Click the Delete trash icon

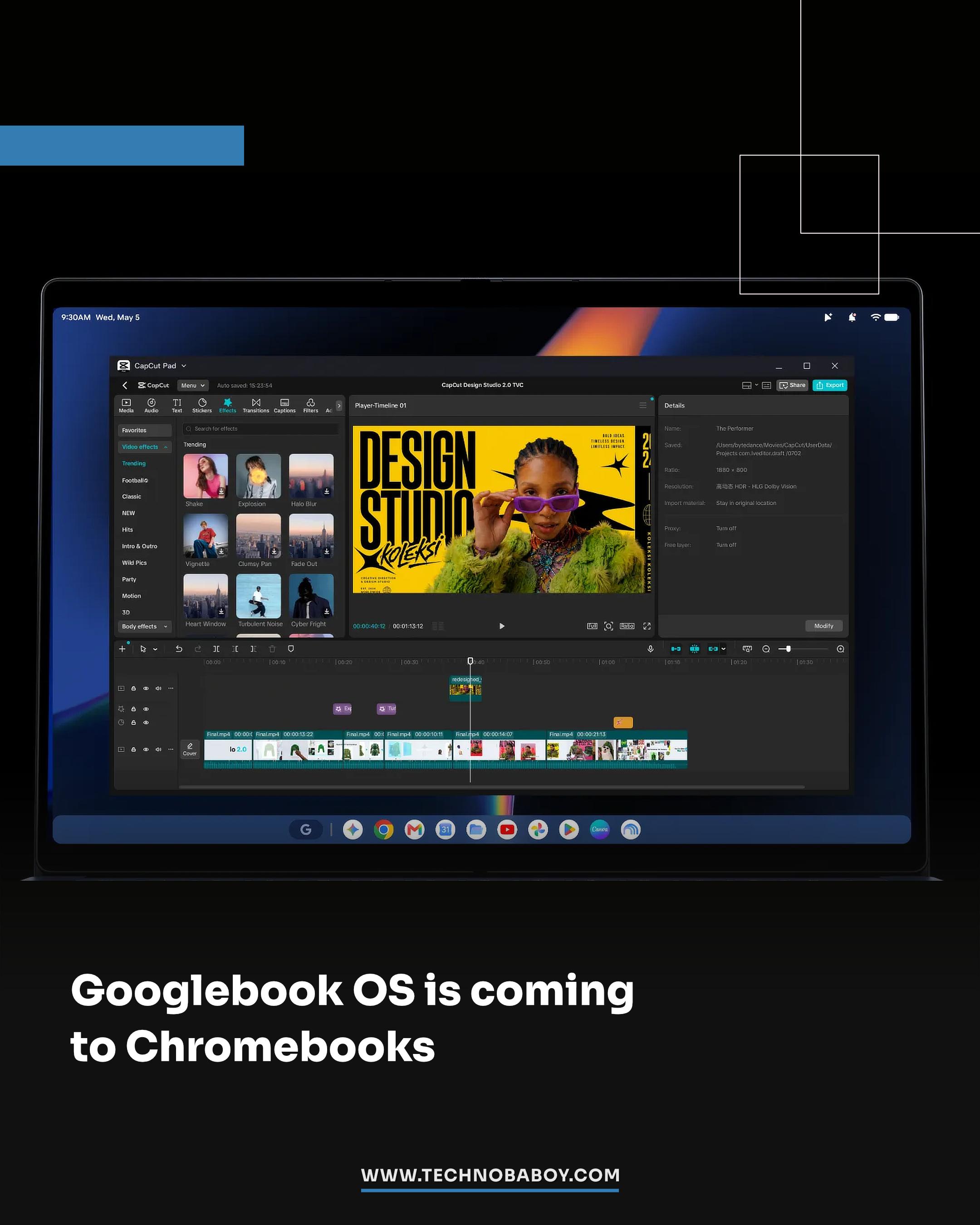click(272, 649)
